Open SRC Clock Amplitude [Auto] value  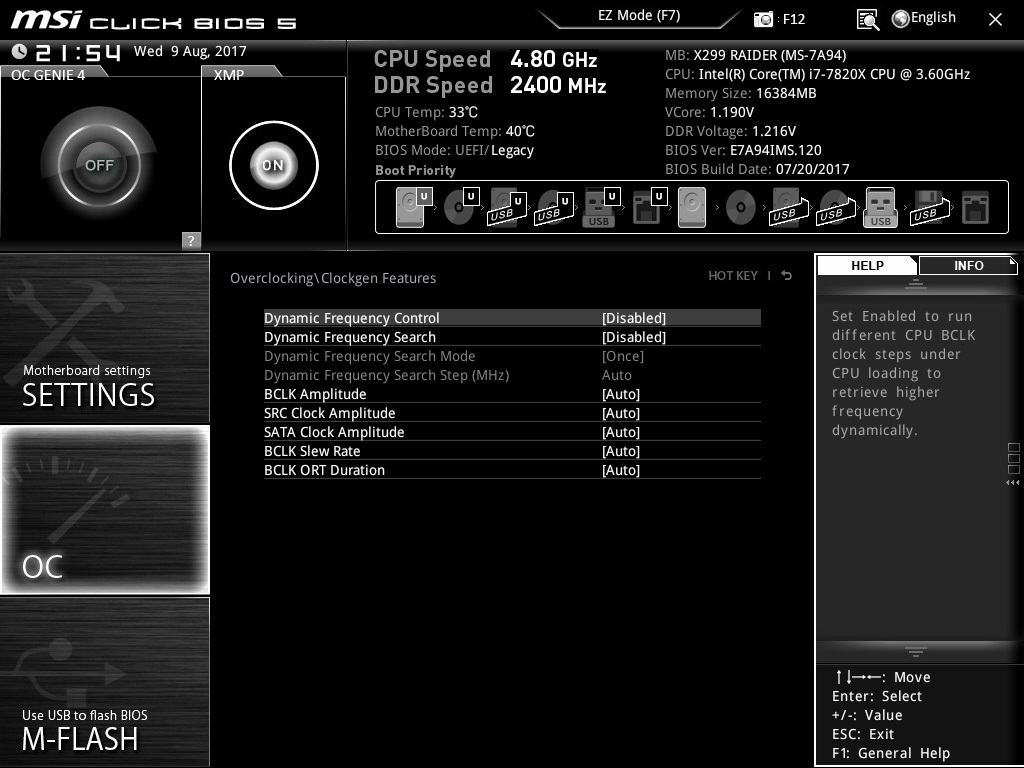coord(620,413)
